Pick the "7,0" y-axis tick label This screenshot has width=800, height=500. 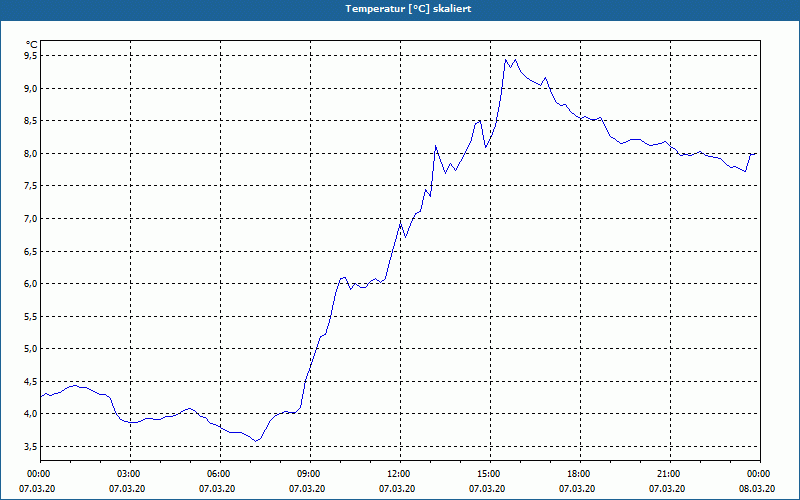tap(31, 218)
